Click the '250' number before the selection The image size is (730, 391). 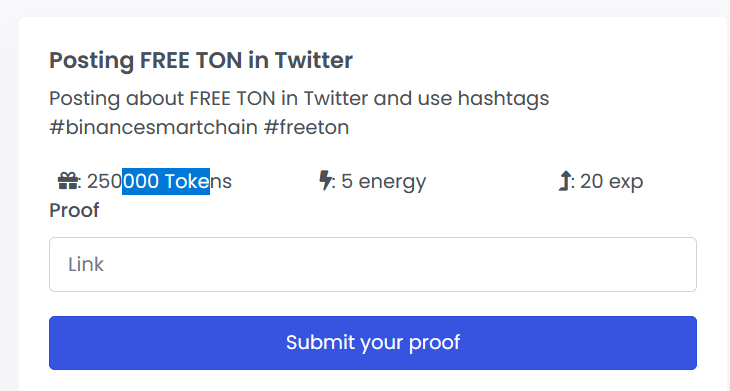tap(104, 181)
